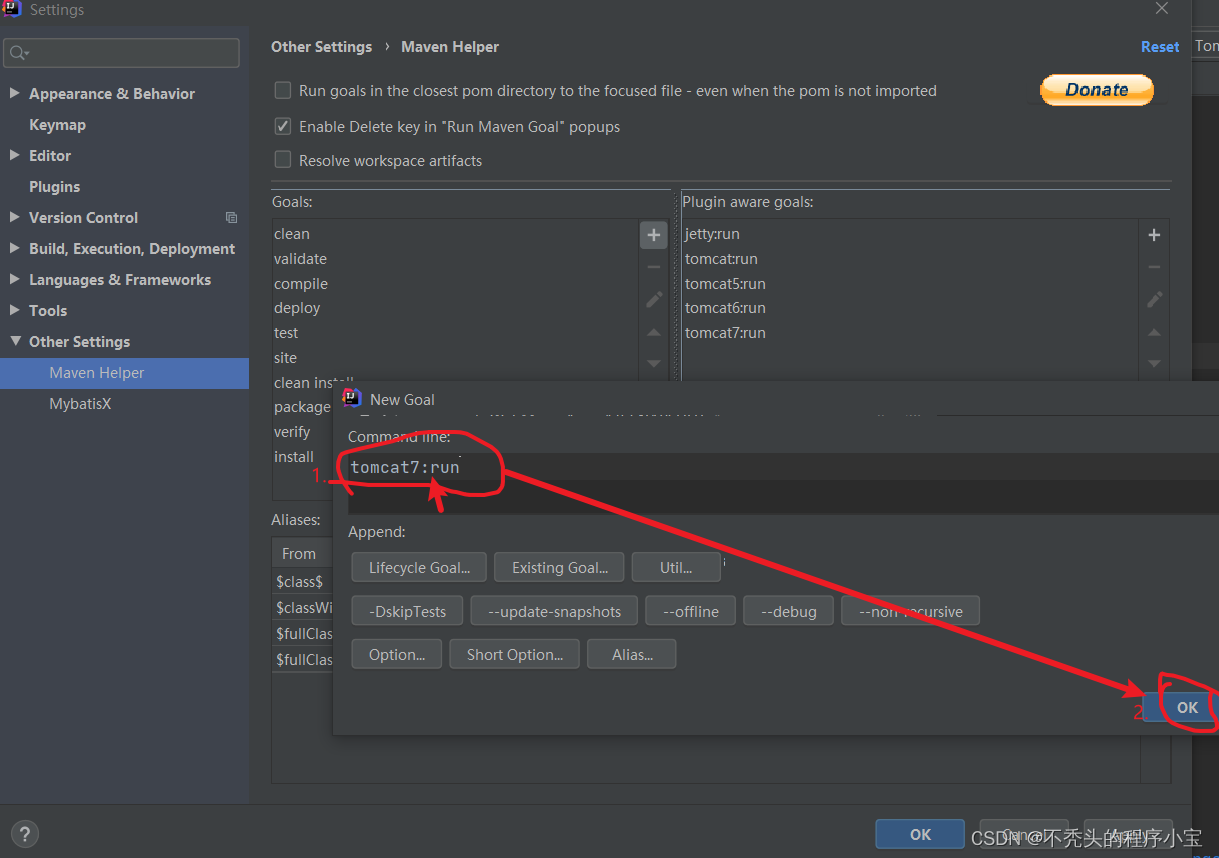Close the Settings window
The width and height of the screenshot is (1219, 858).
(x=1161, y=9)
